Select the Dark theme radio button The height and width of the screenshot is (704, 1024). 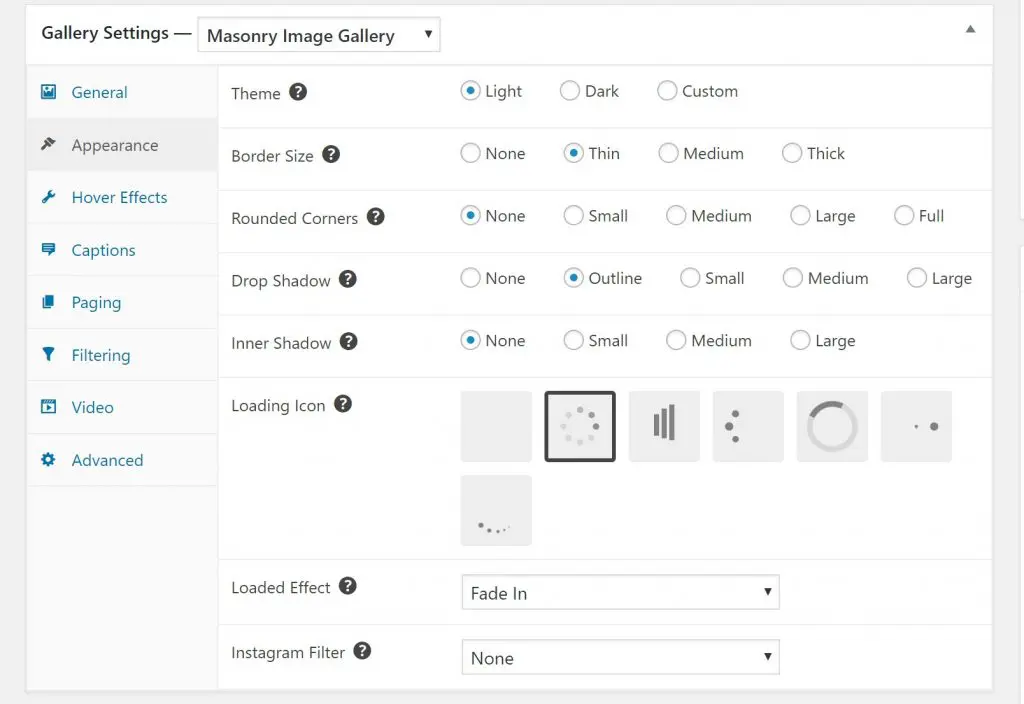coord(570,91)
